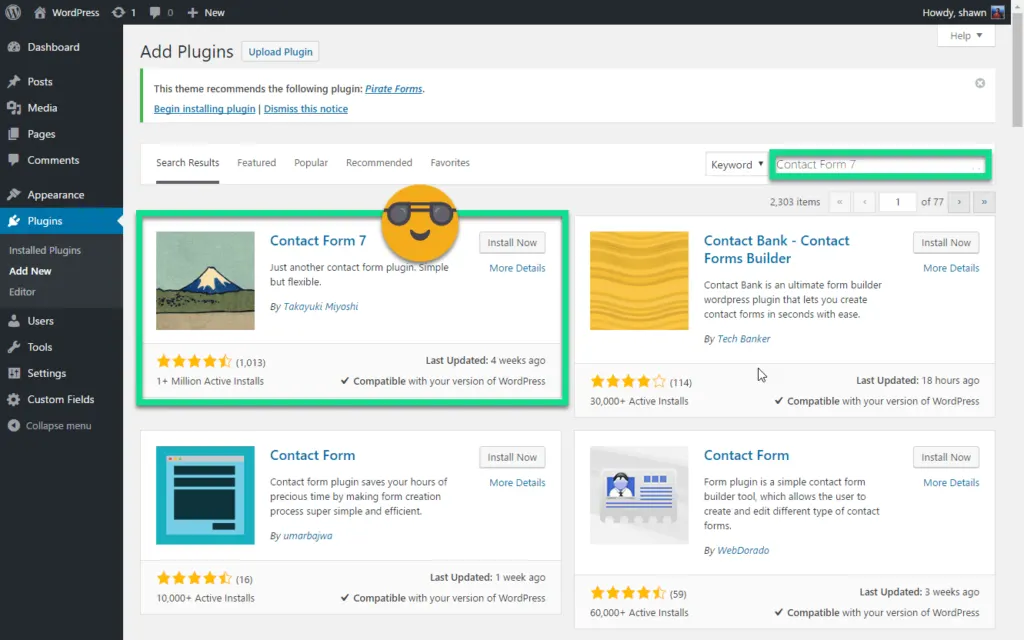Click the WordPress logo icon in admin bar
Image resolution: width=1024 pixels, height=640 pixels.
pos(13,12)
